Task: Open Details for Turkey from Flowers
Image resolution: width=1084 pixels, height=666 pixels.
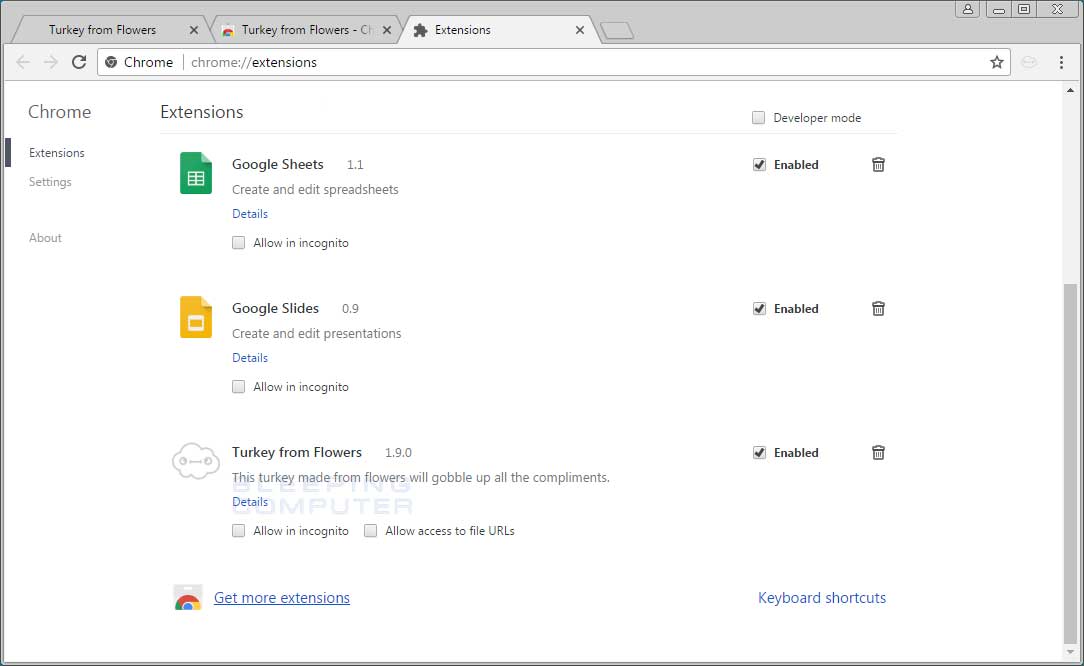Action: pos(250,501)
